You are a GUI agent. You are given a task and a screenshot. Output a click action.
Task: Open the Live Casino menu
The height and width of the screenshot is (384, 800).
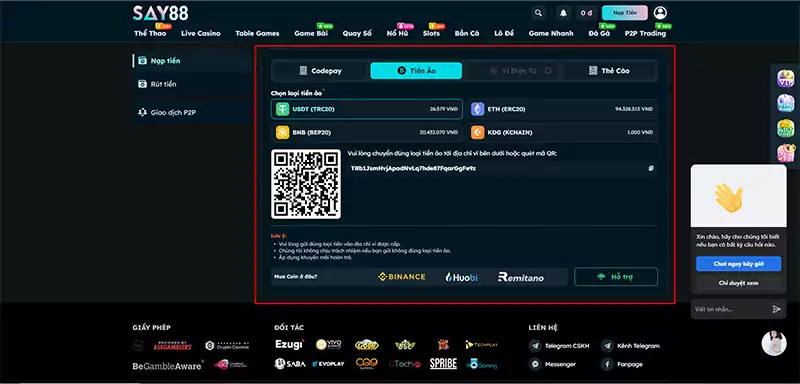(201, 33)
